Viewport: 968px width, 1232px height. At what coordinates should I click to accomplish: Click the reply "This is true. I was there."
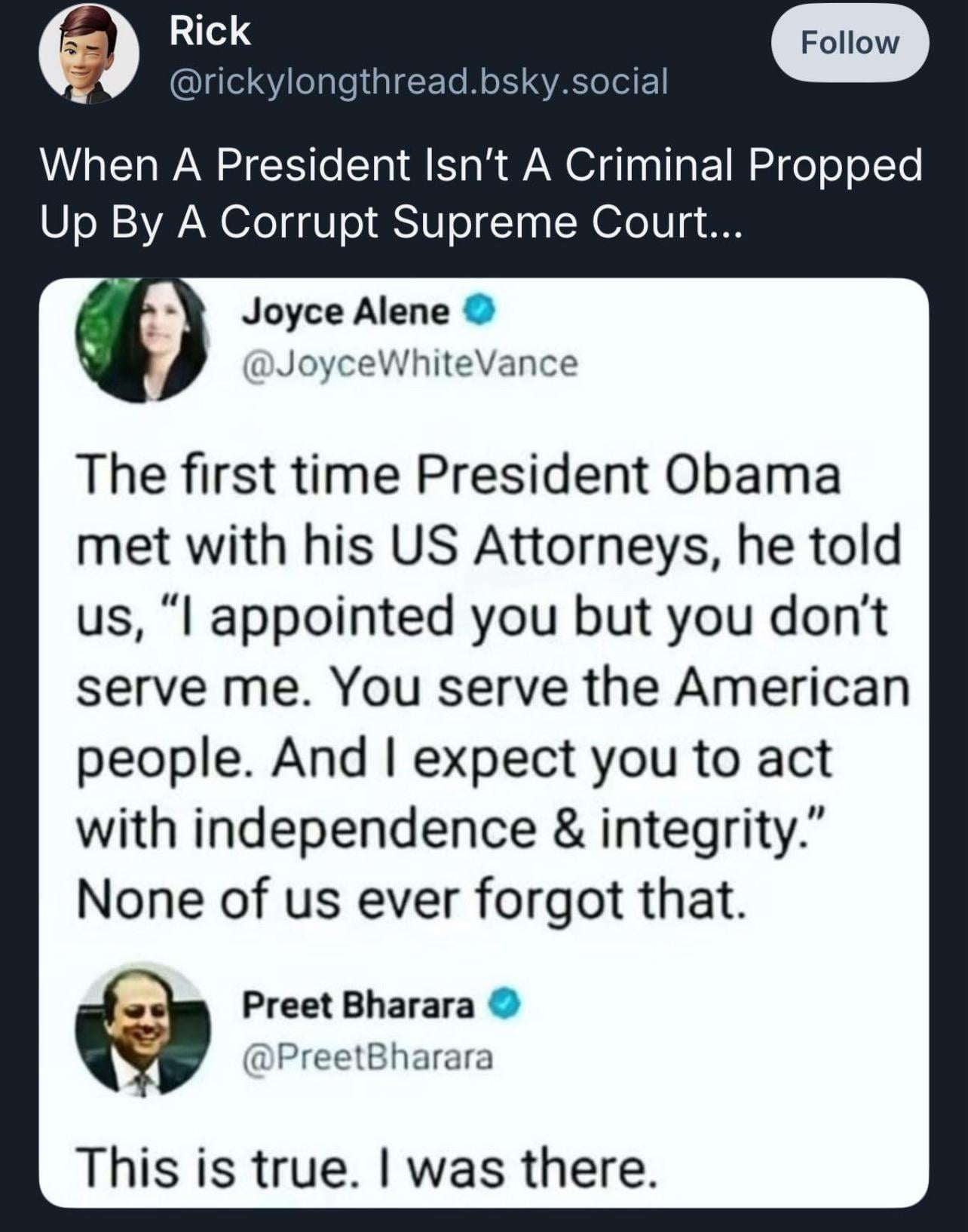(363, 1167)
